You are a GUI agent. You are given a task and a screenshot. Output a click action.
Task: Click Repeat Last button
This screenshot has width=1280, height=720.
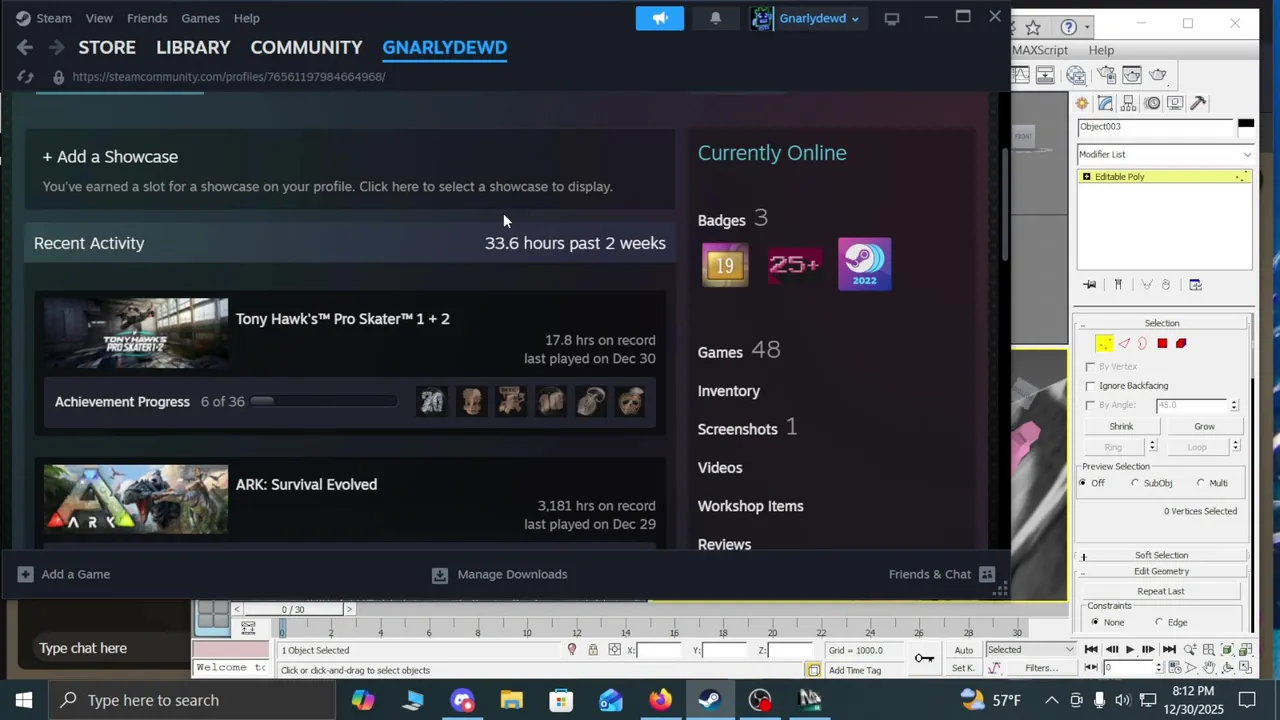(x=1161, y=591)
